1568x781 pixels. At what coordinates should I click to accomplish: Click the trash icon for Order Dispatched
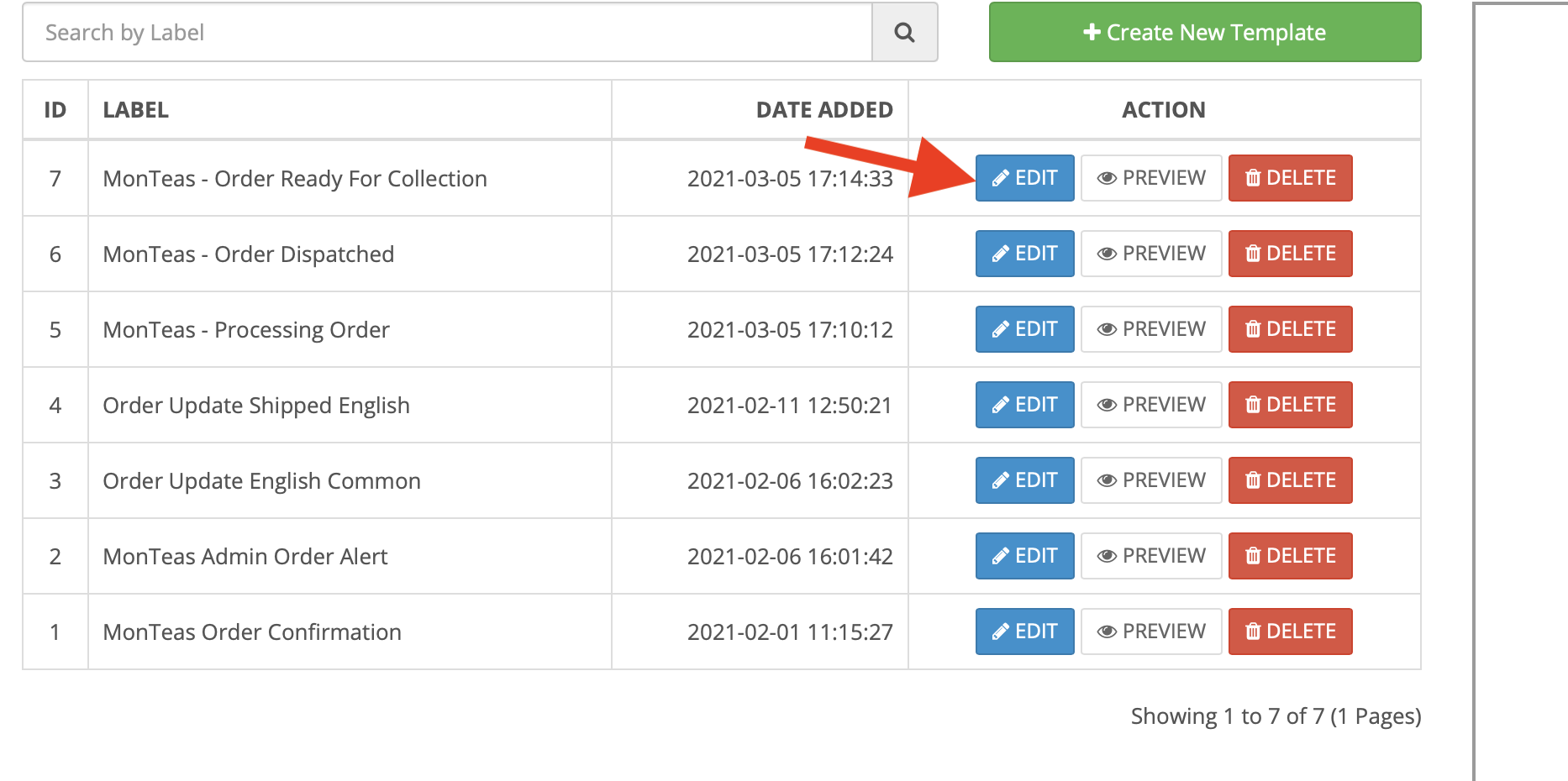pyautogui.click(x=1253, y=254)
